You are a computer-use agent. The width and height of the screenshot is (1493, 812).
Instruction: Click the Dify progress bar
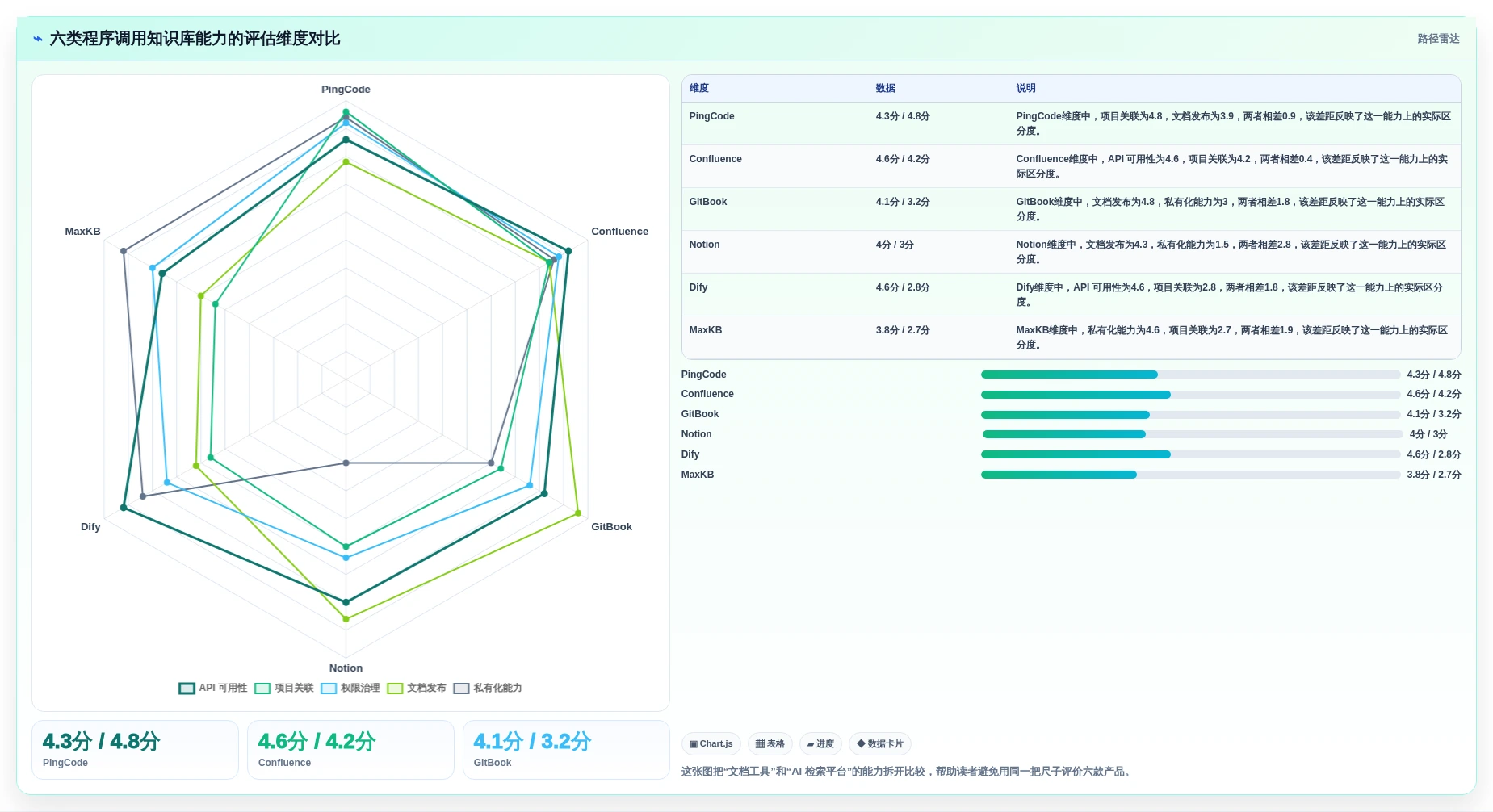click(x=1190, y=454)
